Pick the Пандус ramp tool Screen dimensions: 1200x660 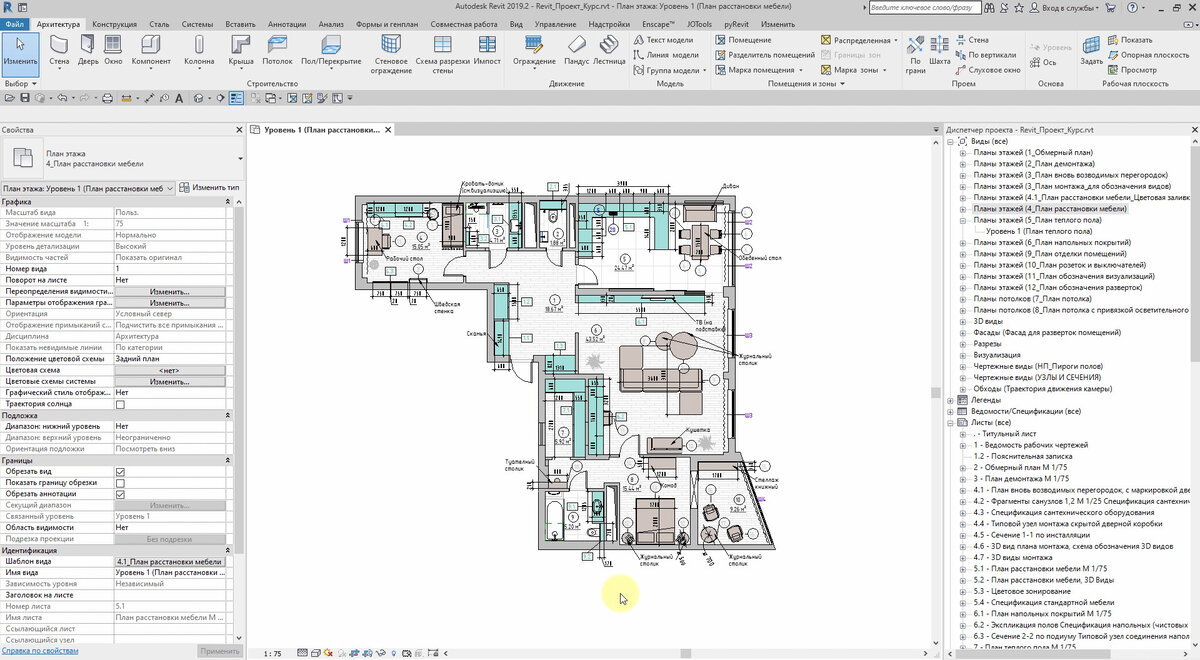(x=576, y=52)
